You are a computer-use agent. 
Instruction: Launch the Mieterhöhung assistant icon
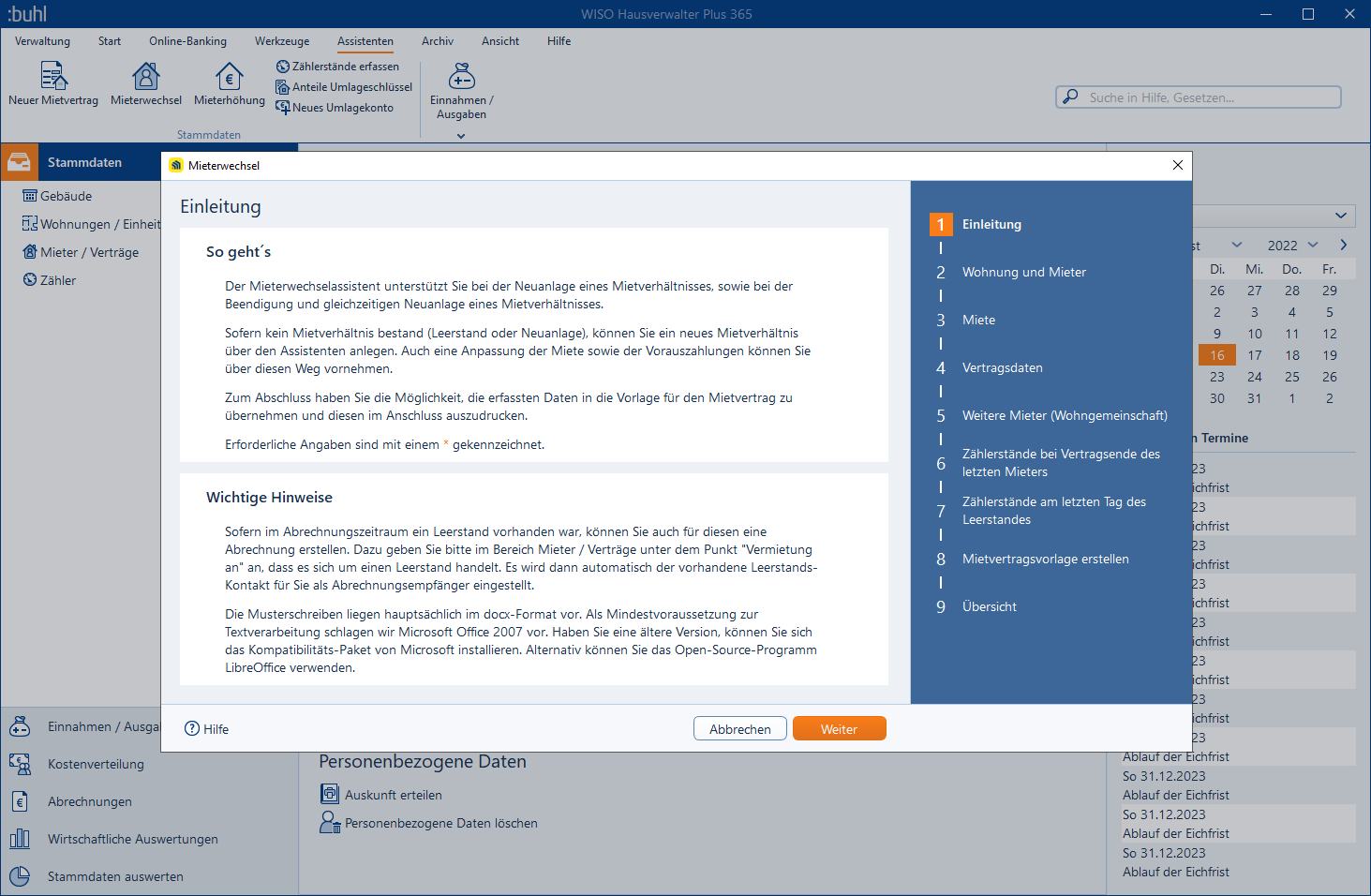point(230,83)
